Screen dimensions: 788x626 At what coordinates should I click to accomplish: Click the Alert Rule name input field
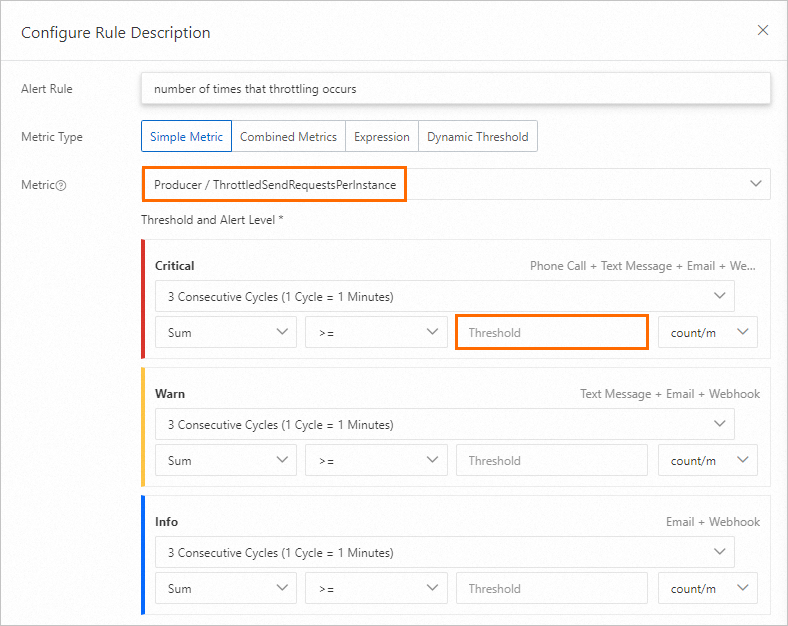(455, 88)
